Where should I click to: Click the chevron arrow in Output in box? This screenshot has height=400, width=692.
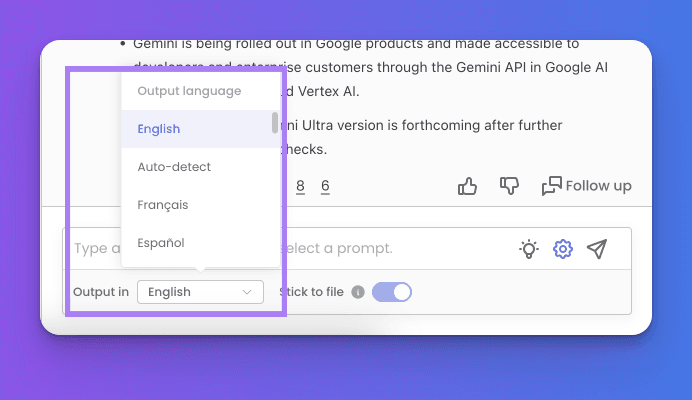247,292
